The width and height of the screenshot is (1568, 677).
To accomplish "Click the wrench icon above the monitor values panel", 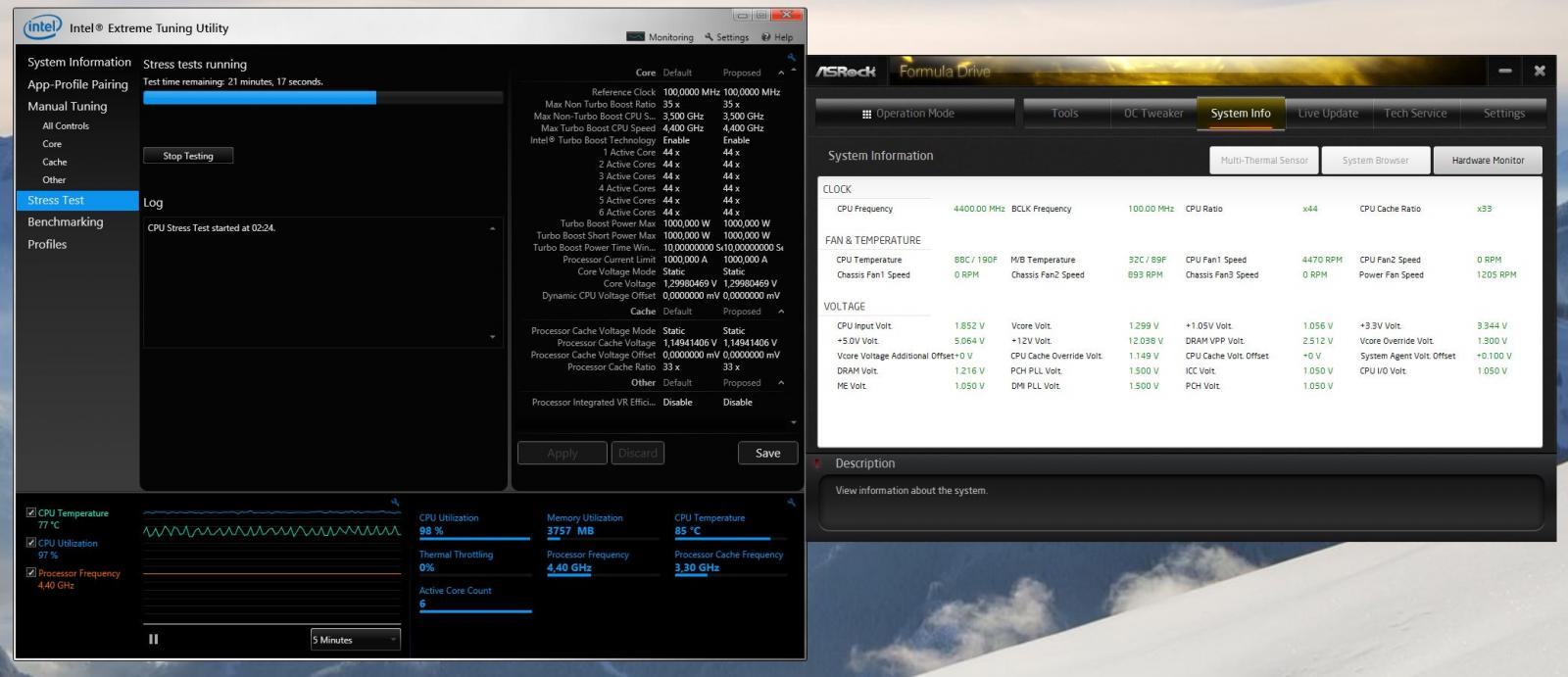I will point(792,502).
